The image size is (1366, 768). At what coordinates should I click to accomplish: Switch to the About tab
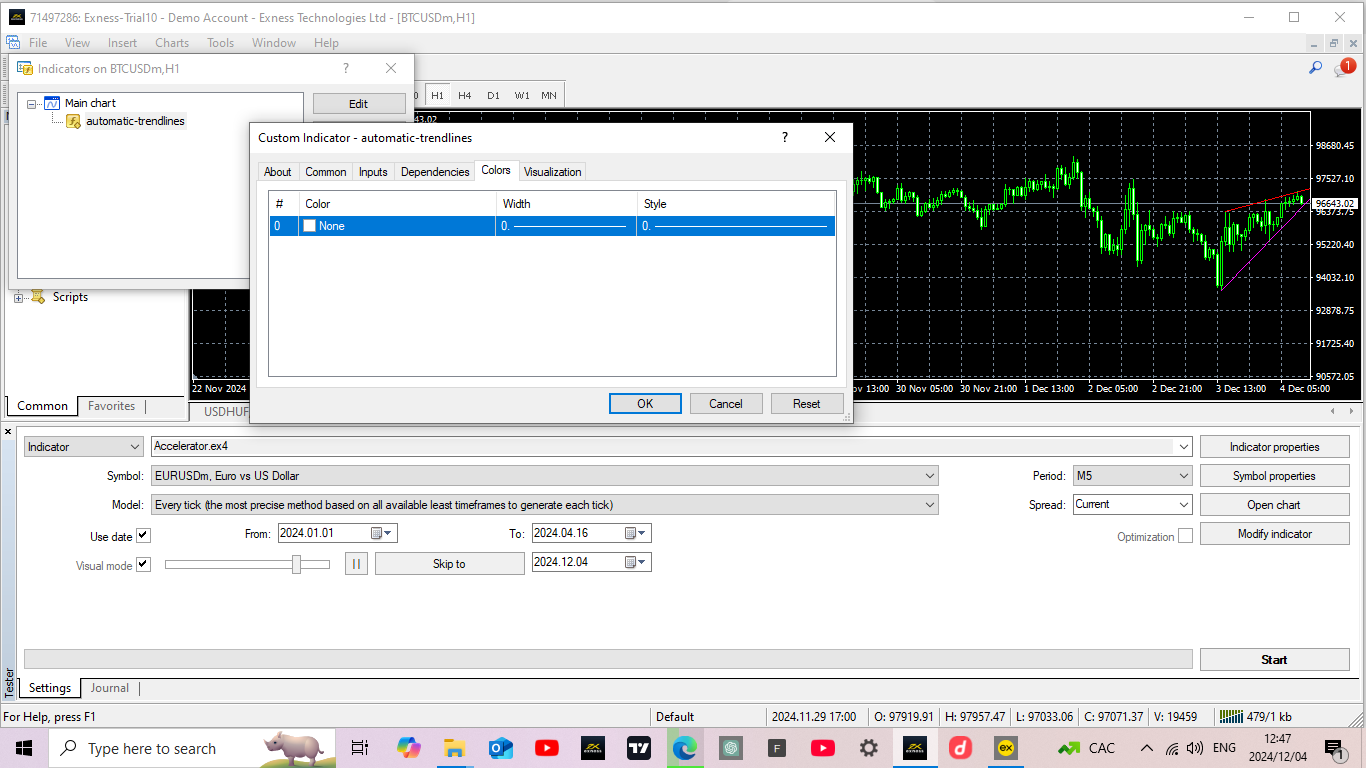pos(278,172)
